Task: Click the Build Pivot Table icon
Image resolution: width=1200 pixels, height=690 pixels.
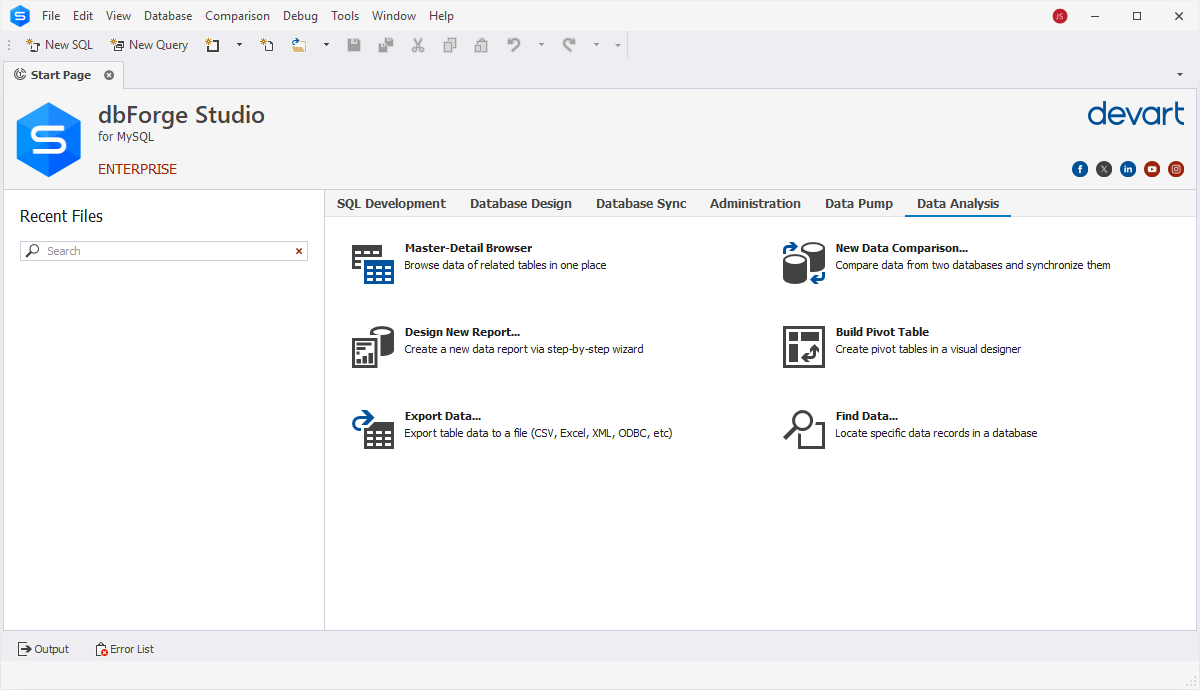Action: (804, 347)
